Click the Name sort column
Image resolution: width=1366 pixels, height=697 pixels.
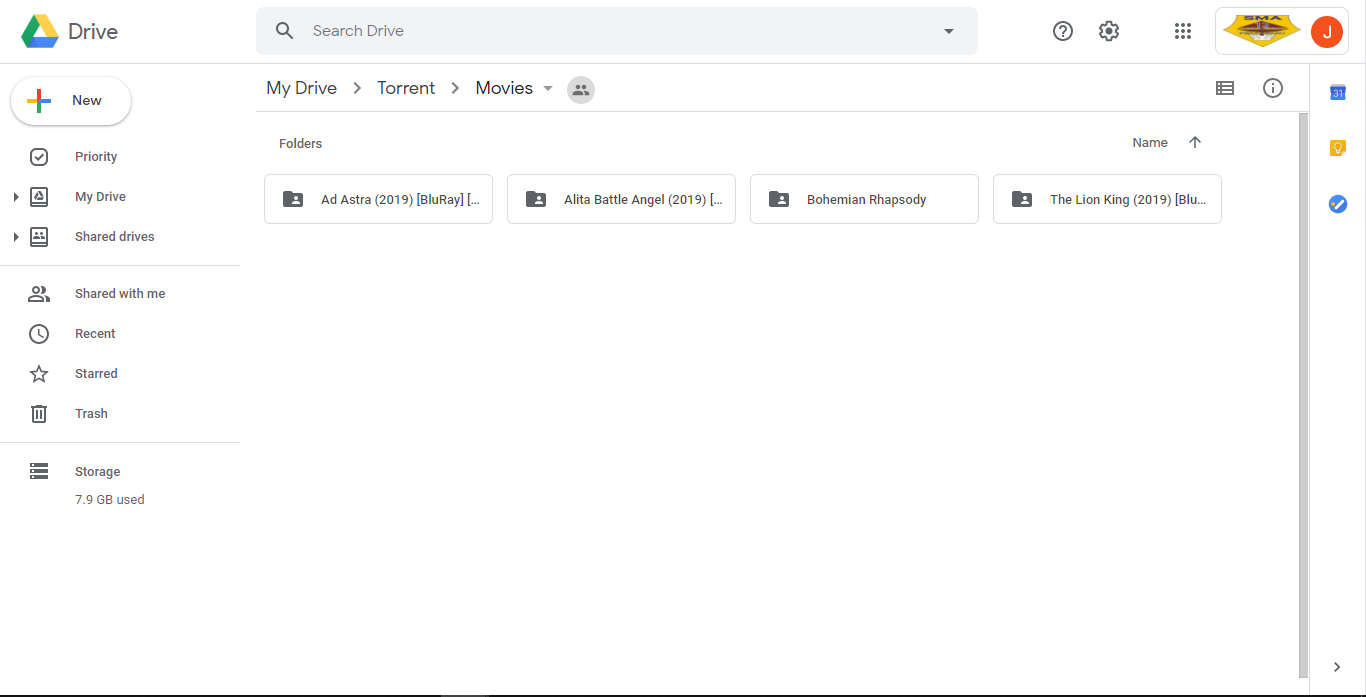pos(1150,143)
